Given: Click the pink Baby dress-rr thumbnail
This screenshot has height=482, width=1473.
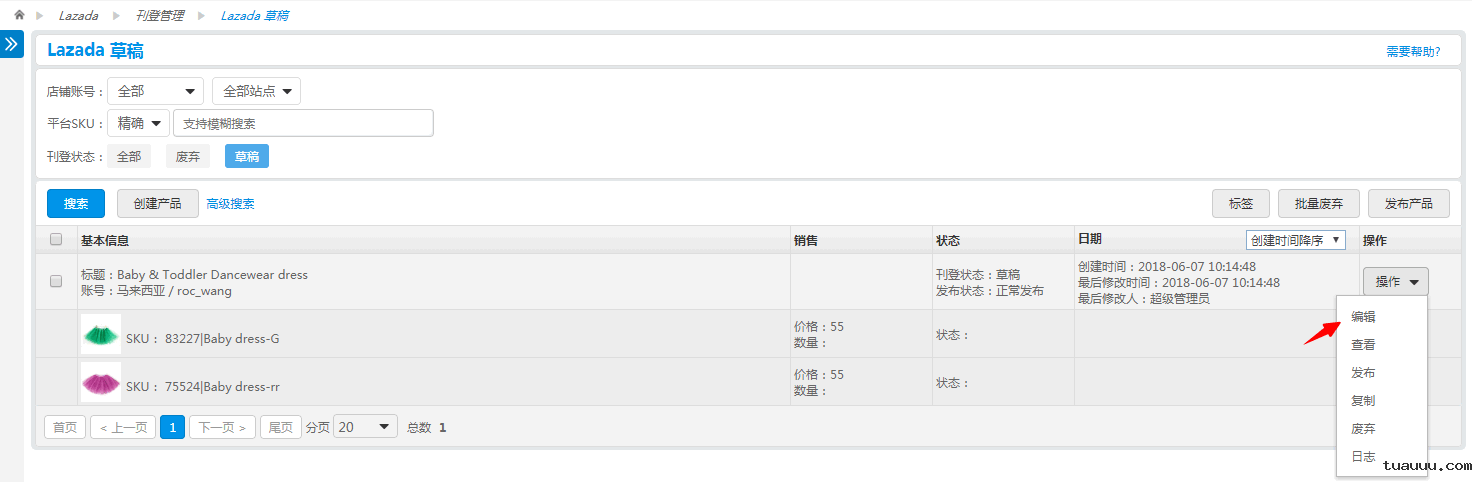Looking at the screenshot, I should [x=101, y=382].
